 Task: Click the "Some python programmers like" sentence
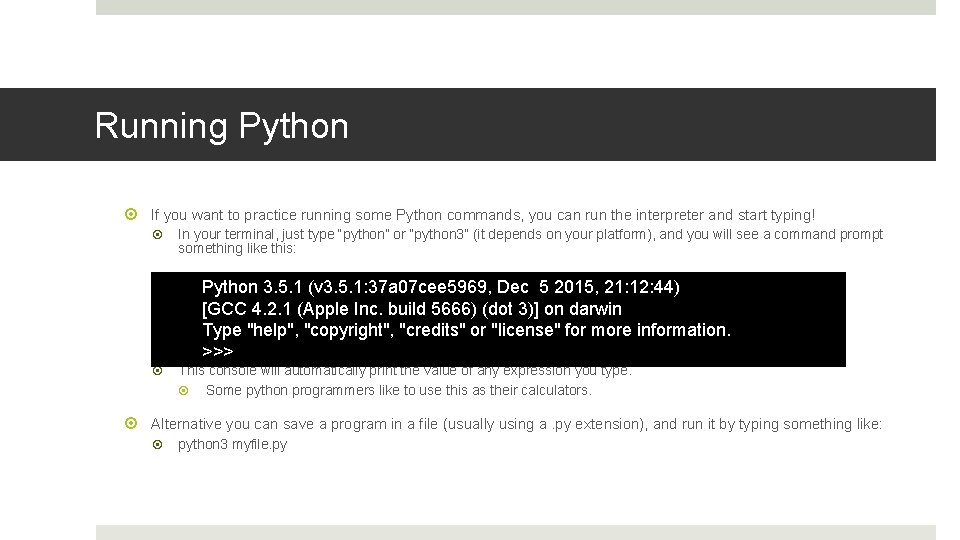click(398, 390)
